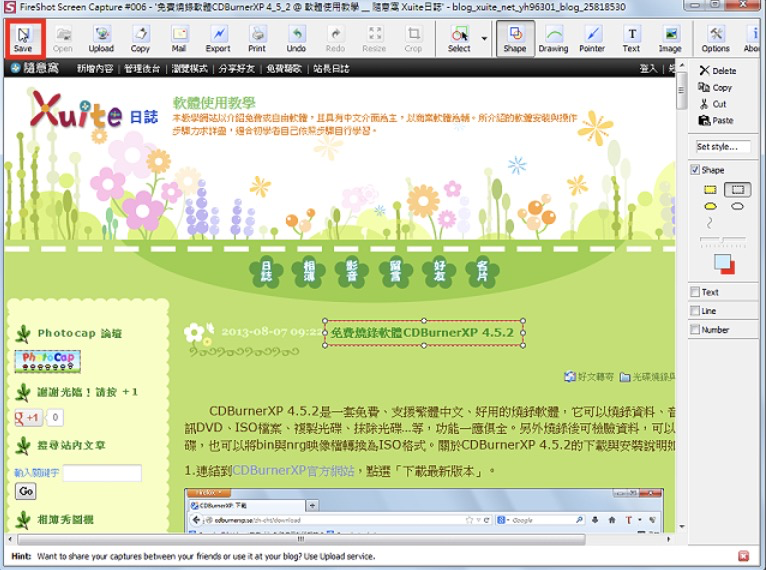Click the vertical scrollbar down arrow
Screen dimensions: 766x570
coord(682,527)
